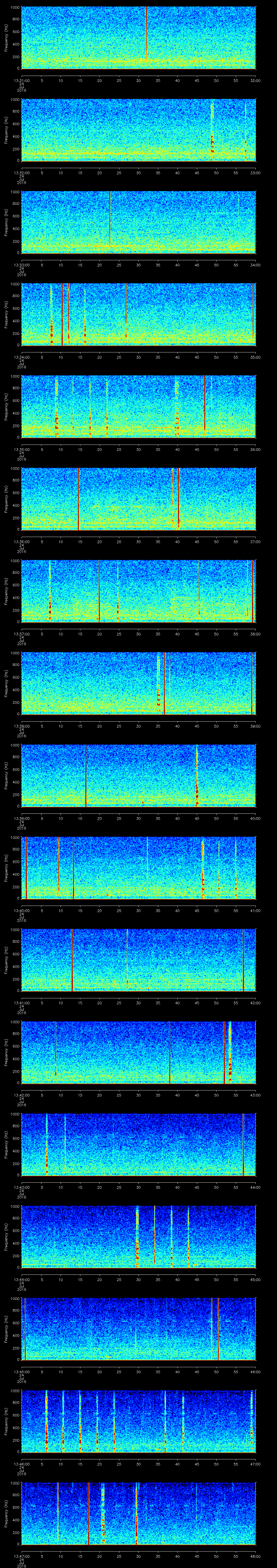Click the 13:42:00 spectrogram panel
The image size is (277, 1568).
(x=138, y=1052)
